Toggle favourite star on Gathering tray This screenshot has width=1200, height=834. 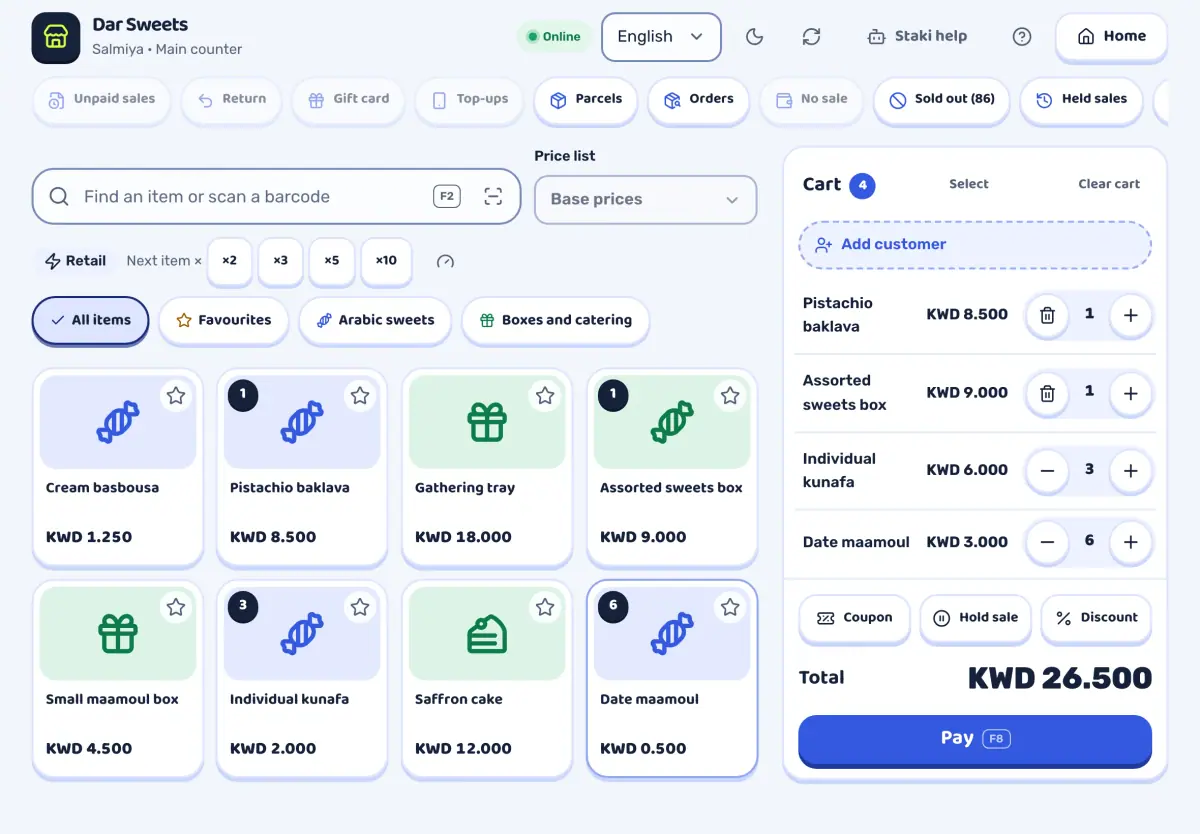pyautogui.click(x=545, y=396)
